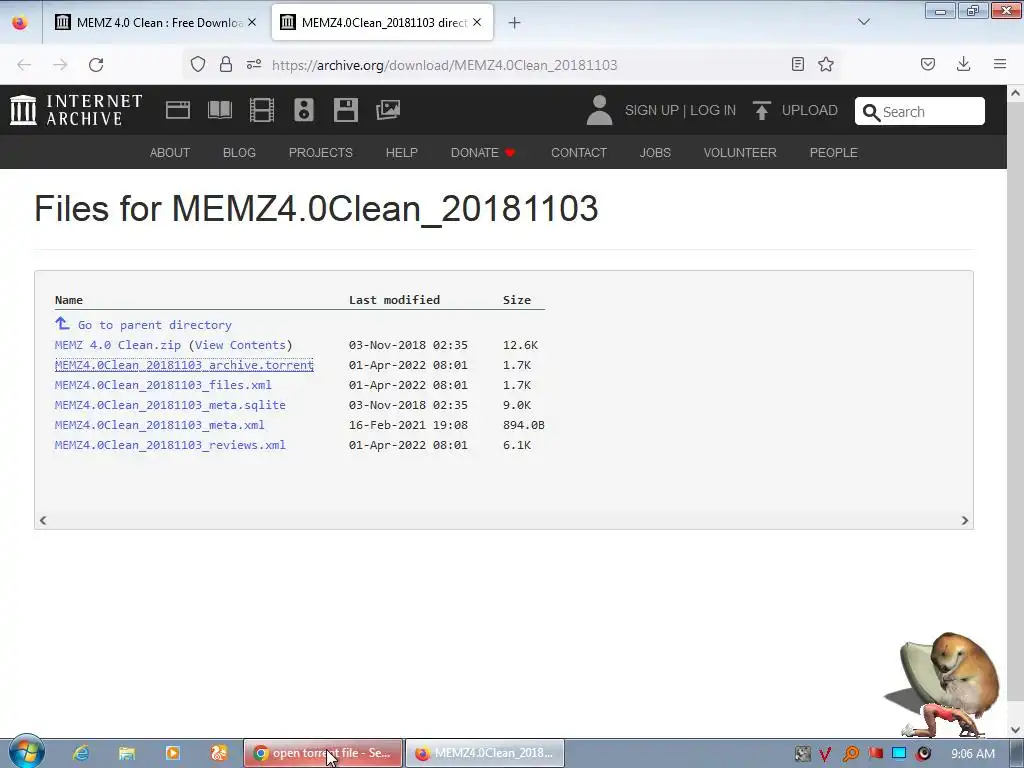Image resolution: width=1024 pixels, height=768 pixels.
Task: Open the Audio speaker icon
Action: click(304, 110)
